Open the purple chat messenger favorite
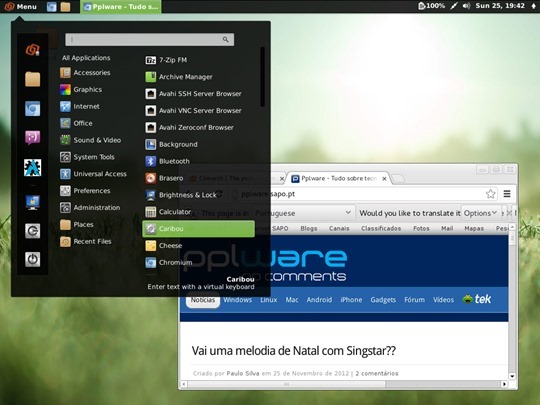The width and height of the screenshot is (540, 405). (33, 138)
